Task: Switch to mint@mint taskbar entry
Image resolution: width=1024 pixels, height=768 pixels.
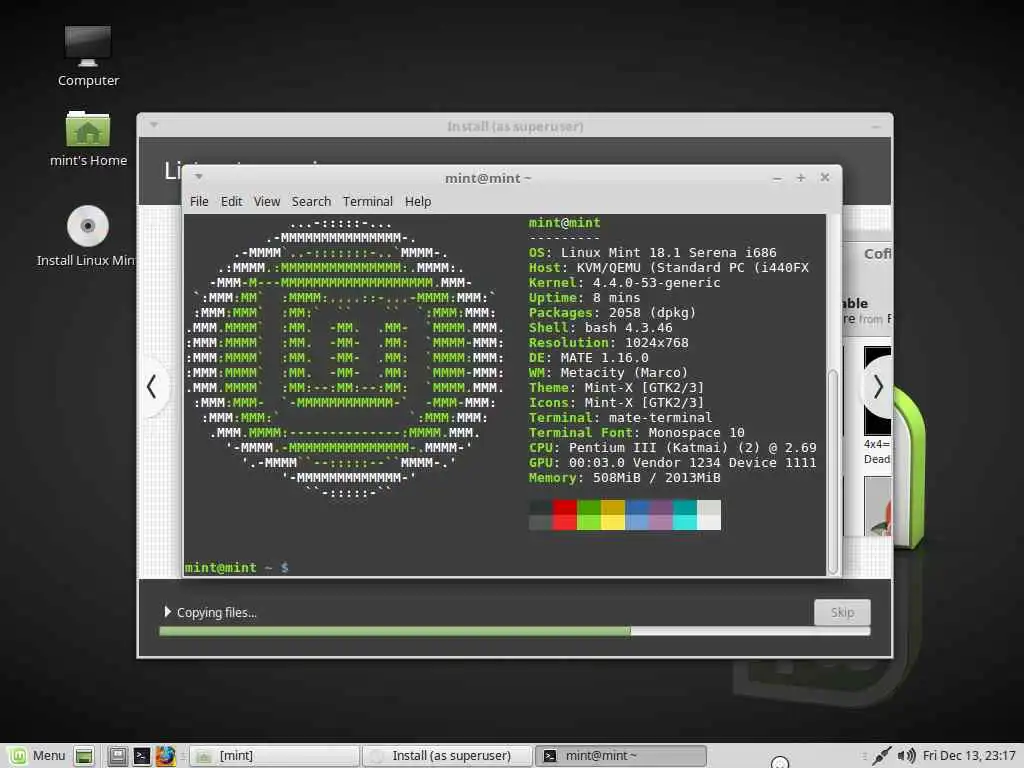Action: (x=620, y=756)
